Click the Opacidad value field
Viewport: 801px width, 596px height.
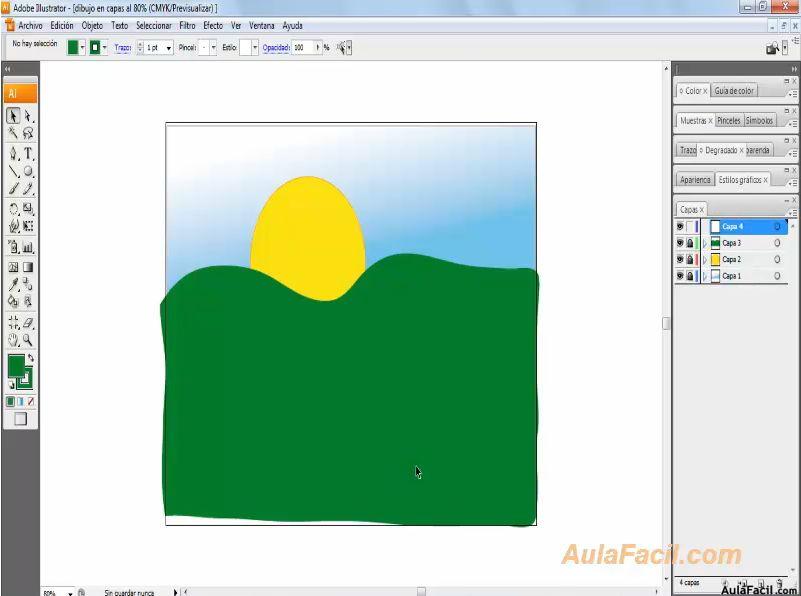[x=302, y=47]
